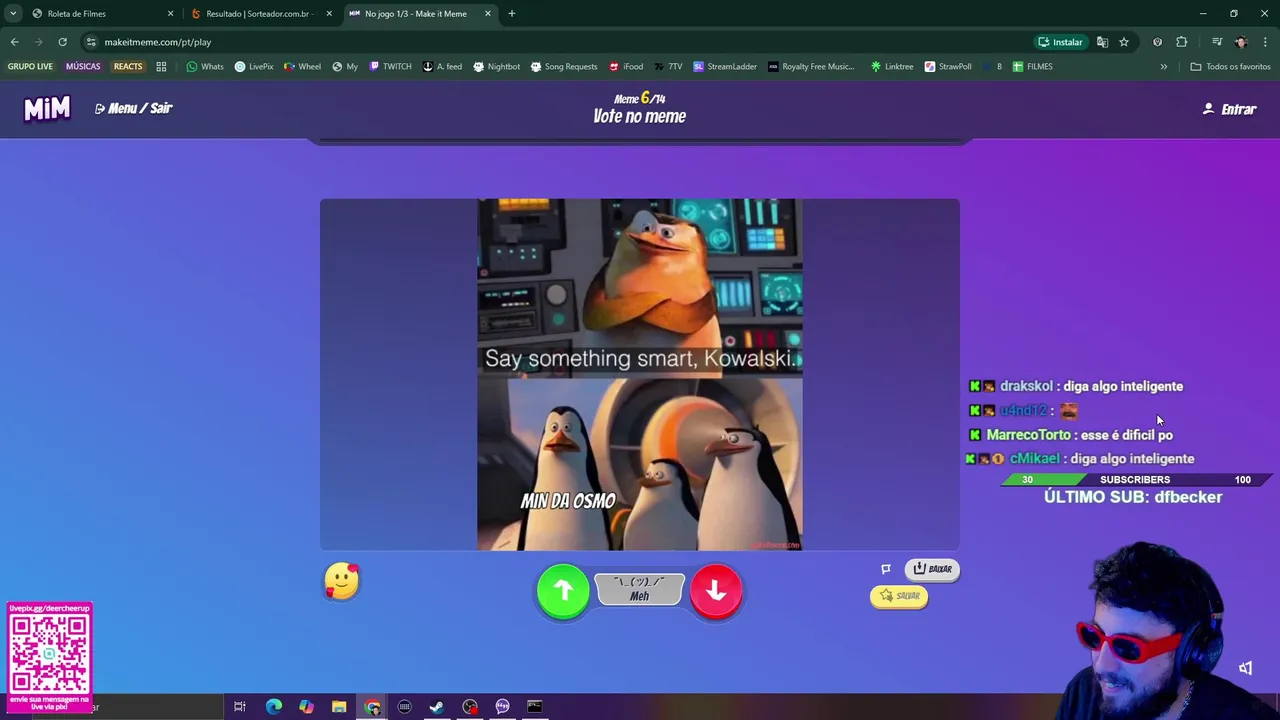Open FILMES bookmark
The height and width of the screenshot is (720, 1280).
[x=1032, y=67]
